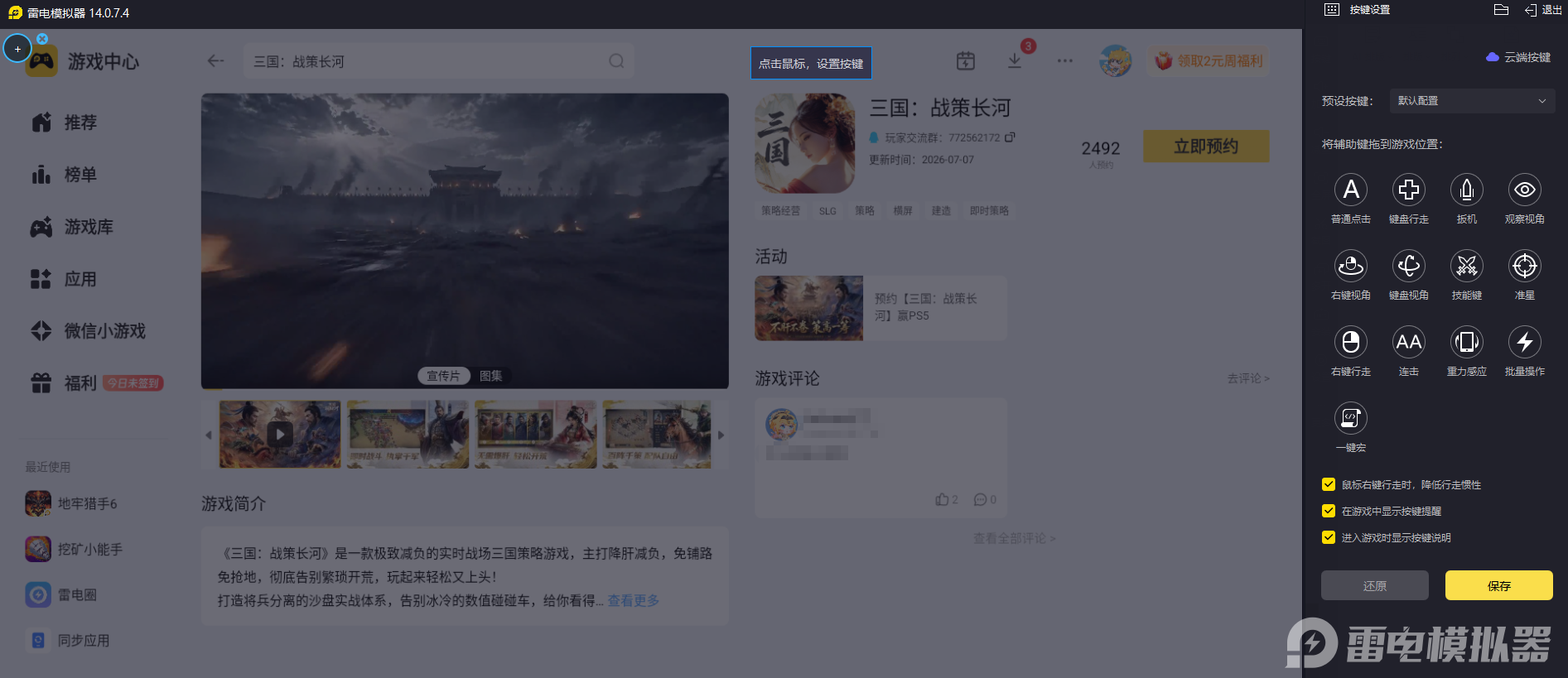The width and height of the screenshot is (1568, 678).
Task: Click the 即时策略 genre tag
Action: pyautogui.click(x=989, y=211)
